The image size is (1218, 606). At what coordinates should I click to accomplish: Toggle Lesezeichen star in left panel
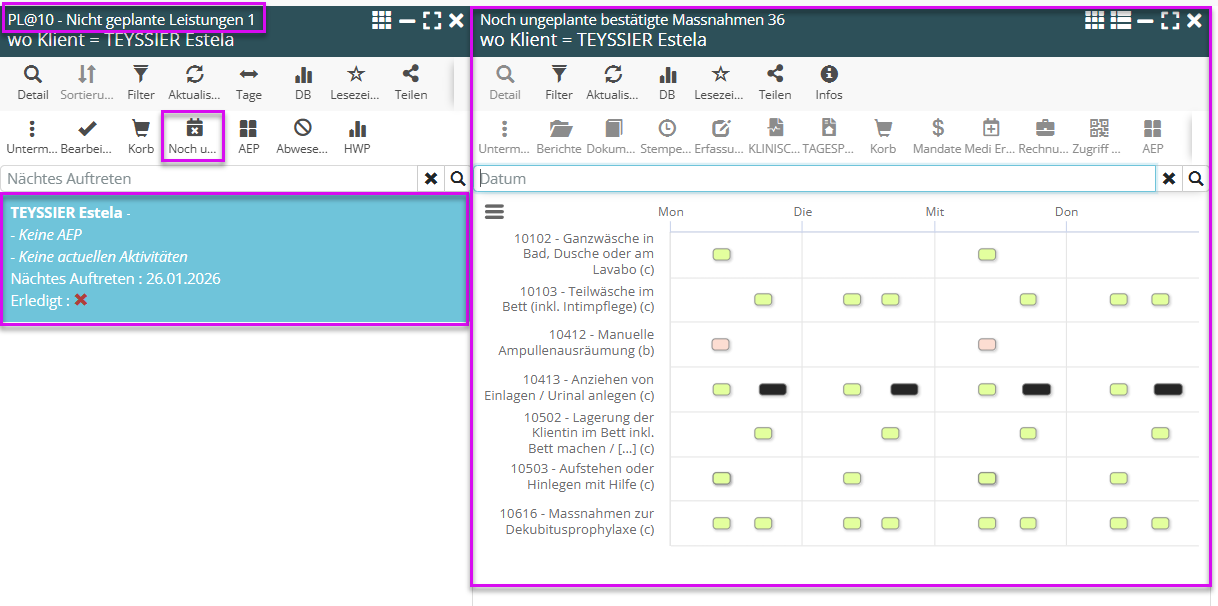pos(355,82)
